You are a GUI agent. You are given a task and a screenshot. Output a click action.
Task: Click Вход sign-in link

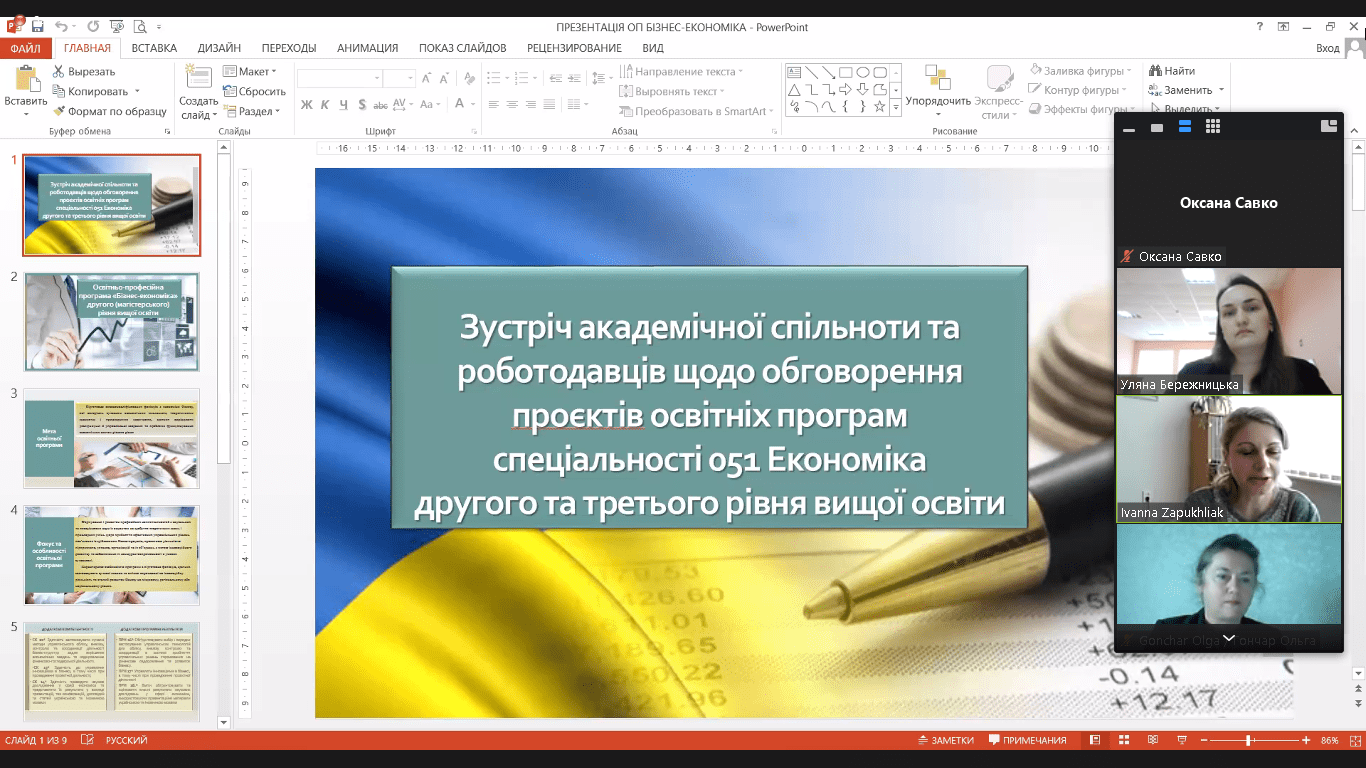pos(1327,48)
